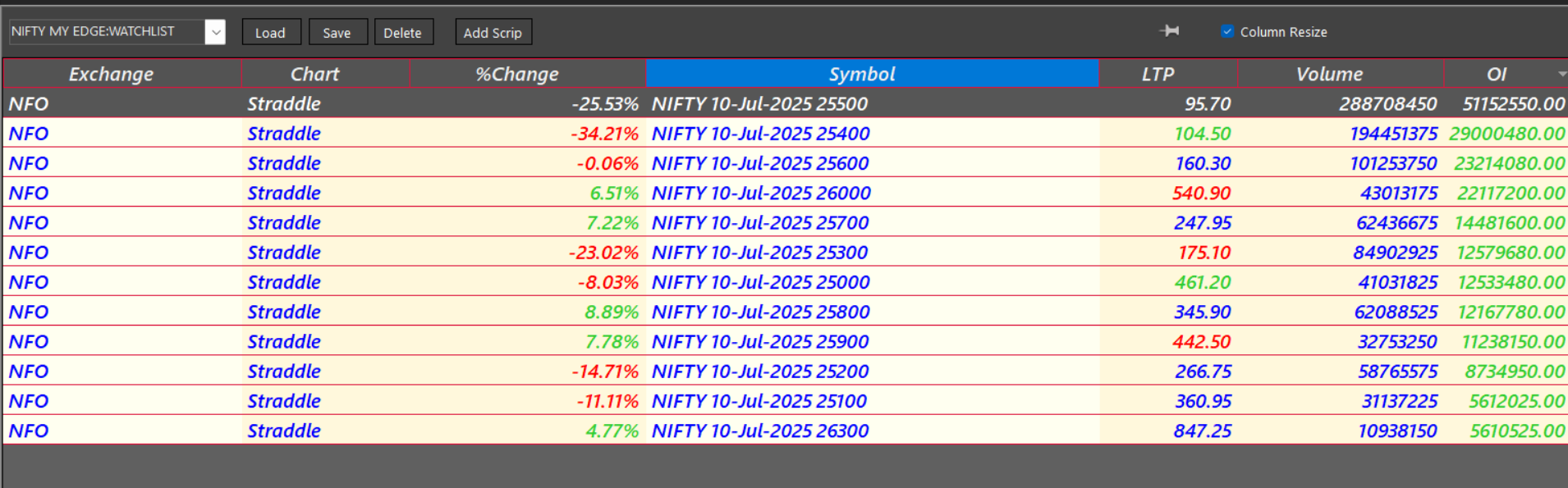Click the Save button
Image resolution: width=1568 pixels, height=488 pixels.
tap(337, 32)
